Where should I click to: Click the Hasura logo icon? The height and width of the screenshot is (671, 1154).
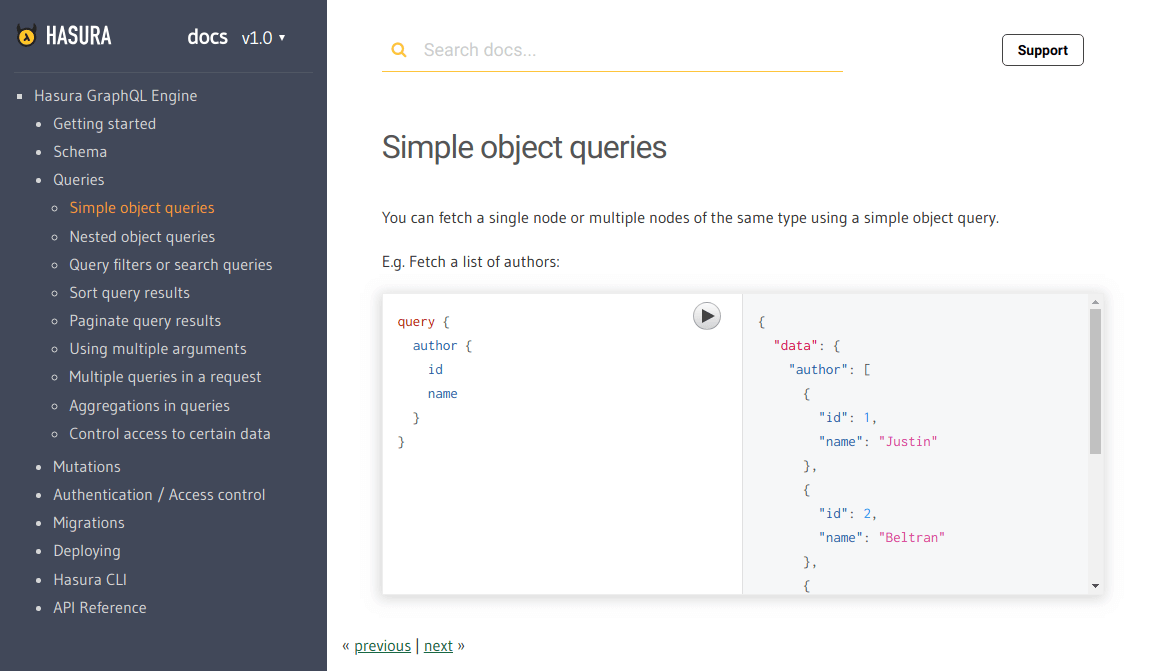pos(27,37)
